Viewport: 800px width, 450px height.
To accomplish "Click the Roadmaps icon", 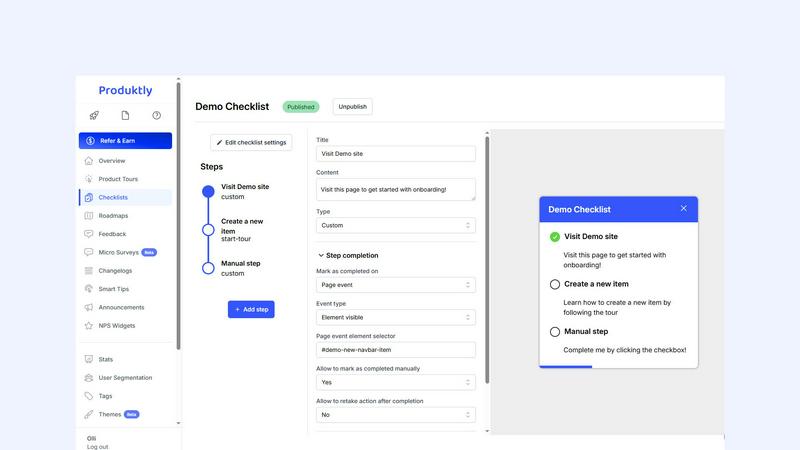I will click(x=89, y=216).
